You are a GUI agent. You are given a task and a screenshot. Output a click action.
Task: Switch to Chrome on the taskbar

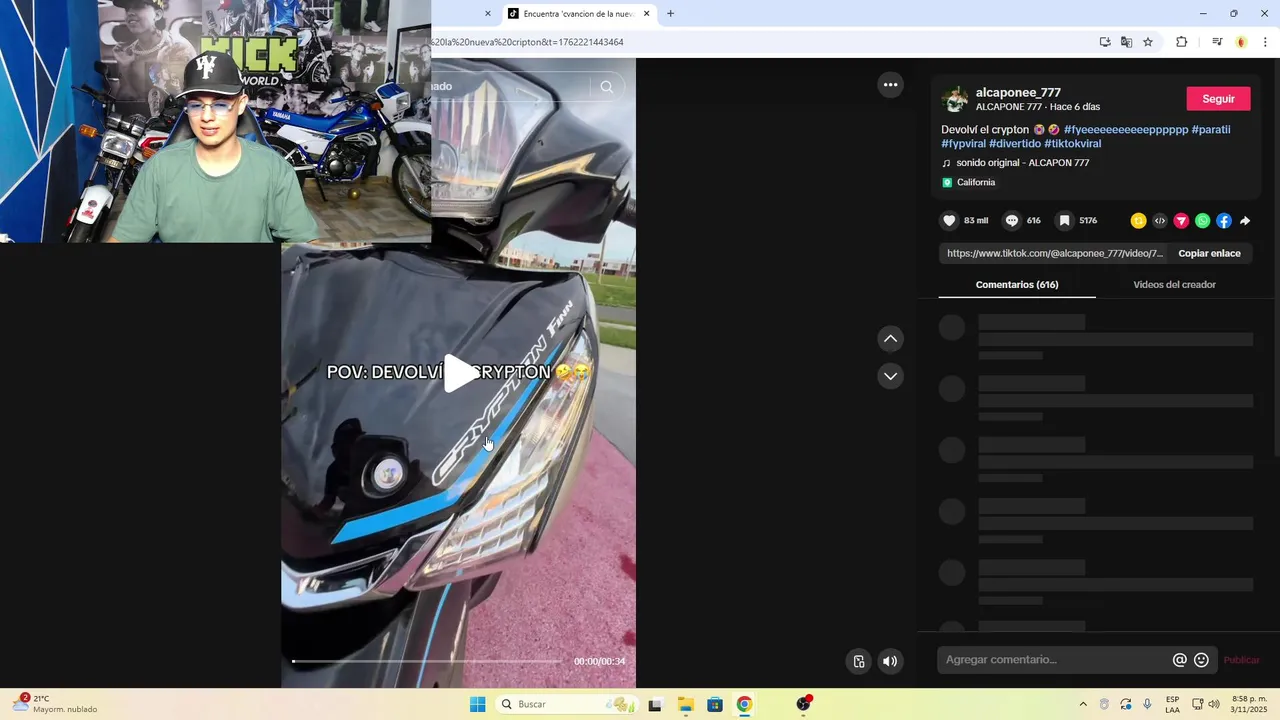tap(744, 705)
